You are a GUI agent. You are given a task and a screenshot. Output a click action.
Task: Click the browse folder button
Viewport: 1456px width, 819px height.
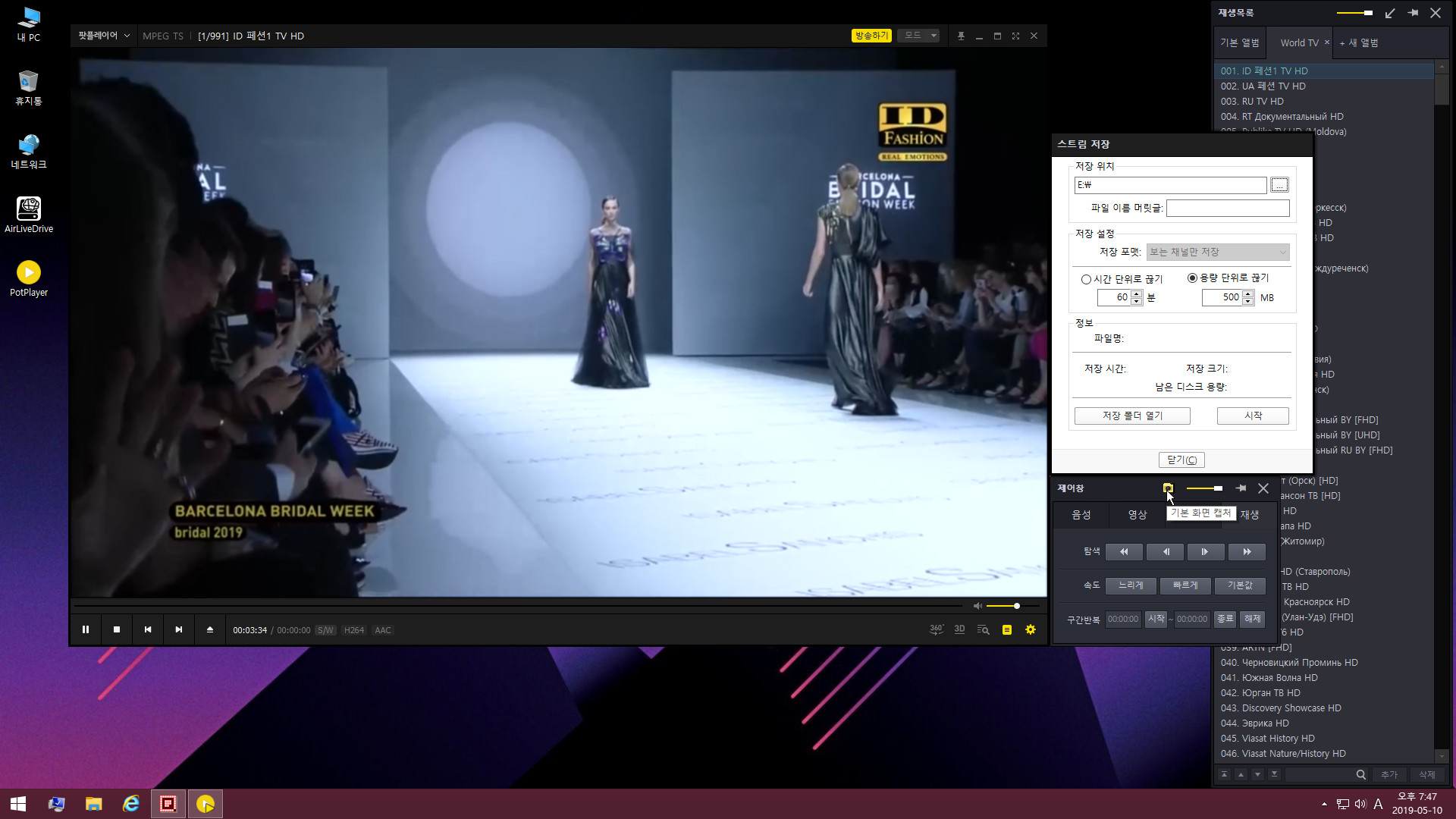point(1279,185)
